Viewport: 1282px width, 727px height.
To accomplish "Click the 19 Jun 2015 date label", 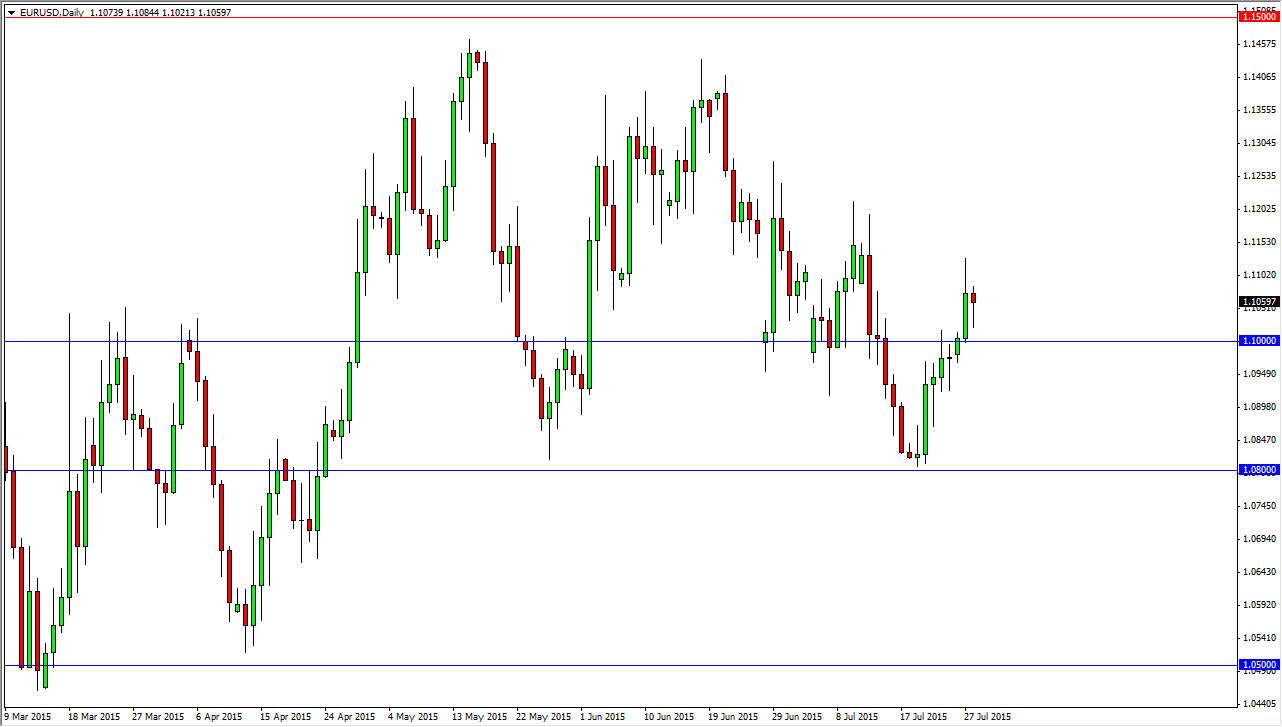I will (x=734, y=717).
